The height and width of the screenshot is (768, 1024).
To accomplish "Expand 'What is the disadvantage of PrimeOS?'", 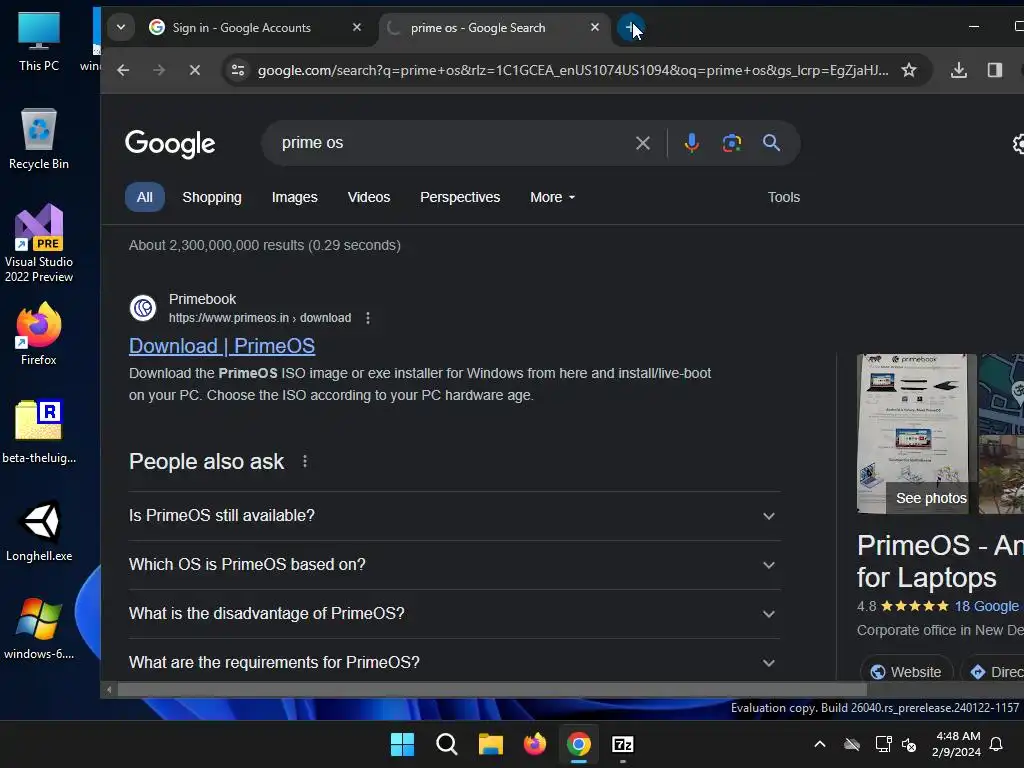I will point(454,614).
